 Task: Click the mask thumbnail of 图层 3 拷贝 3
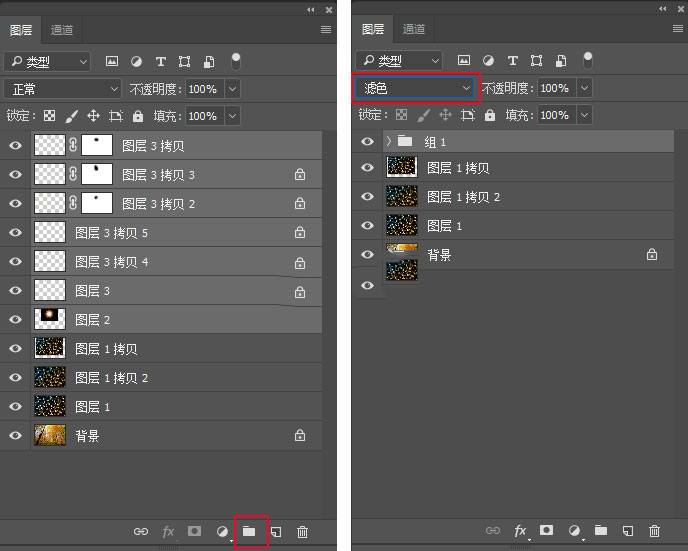(97, 175)
